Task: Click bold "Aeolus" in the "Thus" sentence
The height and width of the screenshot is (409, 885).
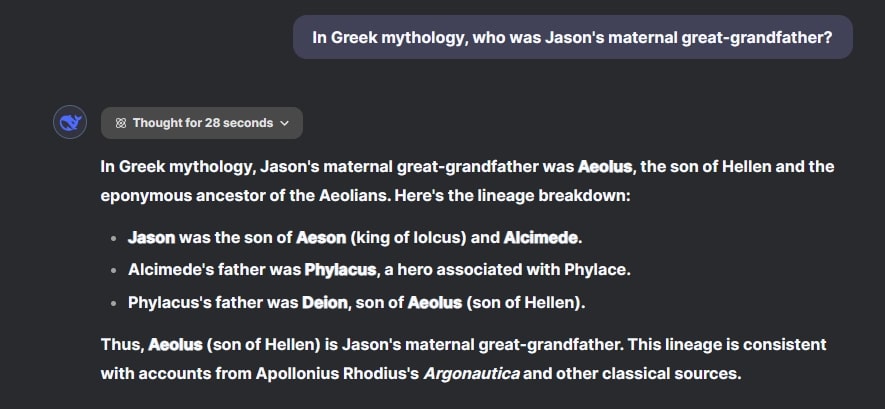Action: tap(175, 345)
